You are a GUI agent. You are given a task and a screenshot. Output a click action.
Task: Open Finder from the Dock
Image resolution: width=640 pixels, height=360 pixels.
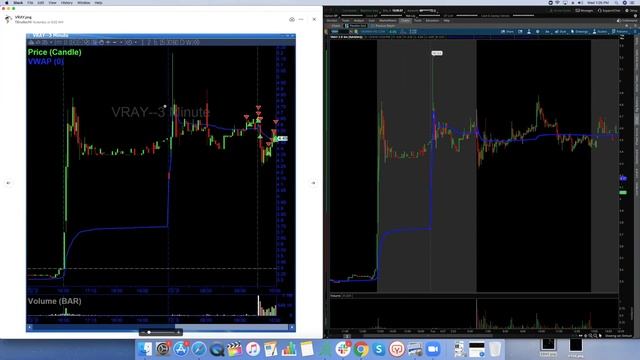(x=144, y=349)
